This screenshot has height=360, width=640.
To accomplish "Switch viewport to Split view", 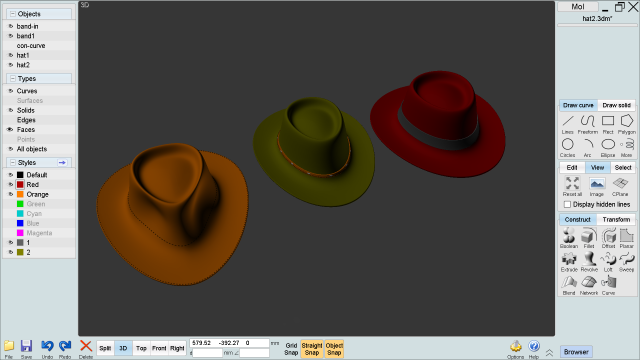I will click(105, 348).
